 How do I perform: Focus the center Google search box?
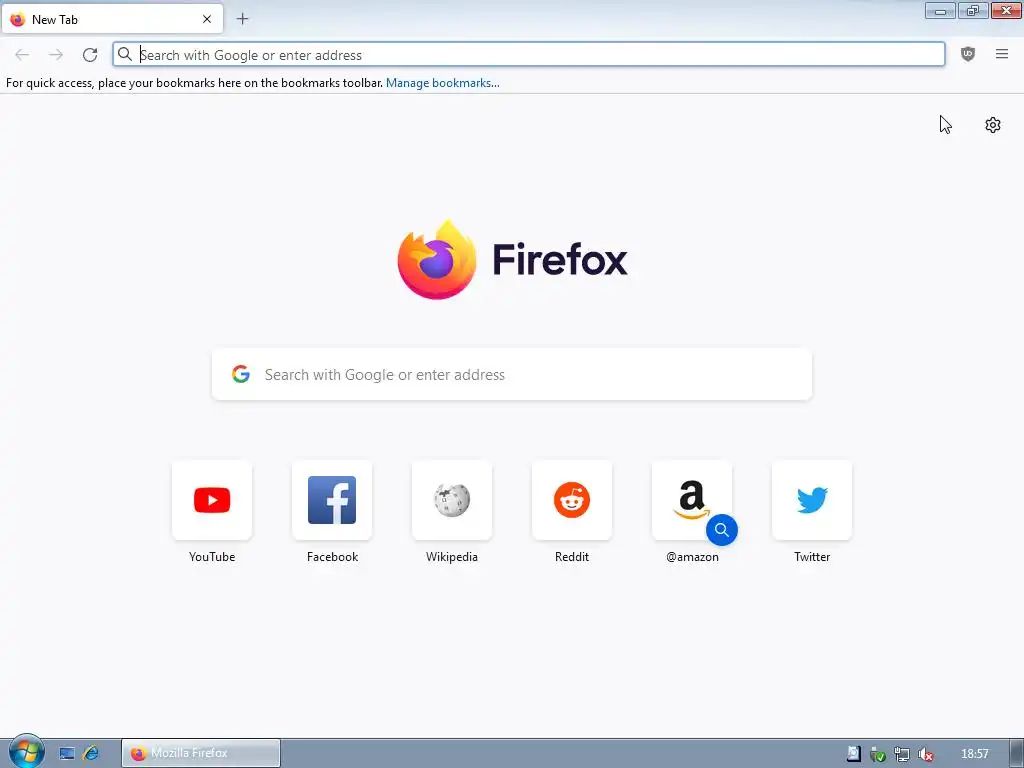pos(512,374)
